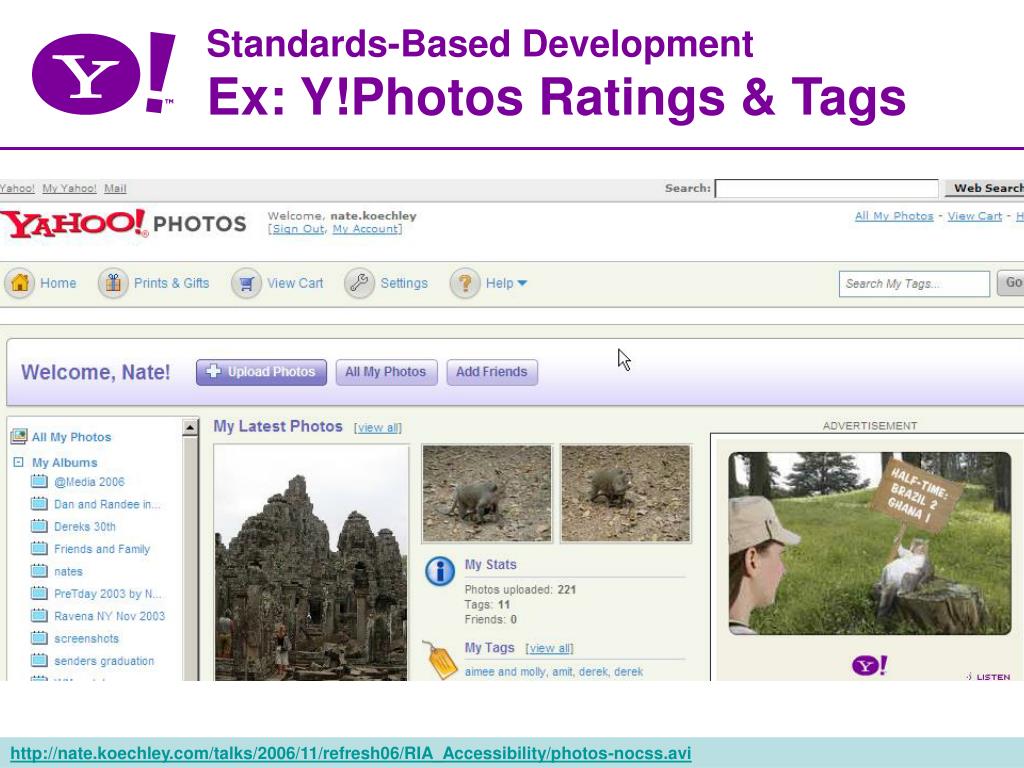This screenshot has width=1024, height=768.
Task: Open Home in the navigation bar
Action: (x=58, y=283)
